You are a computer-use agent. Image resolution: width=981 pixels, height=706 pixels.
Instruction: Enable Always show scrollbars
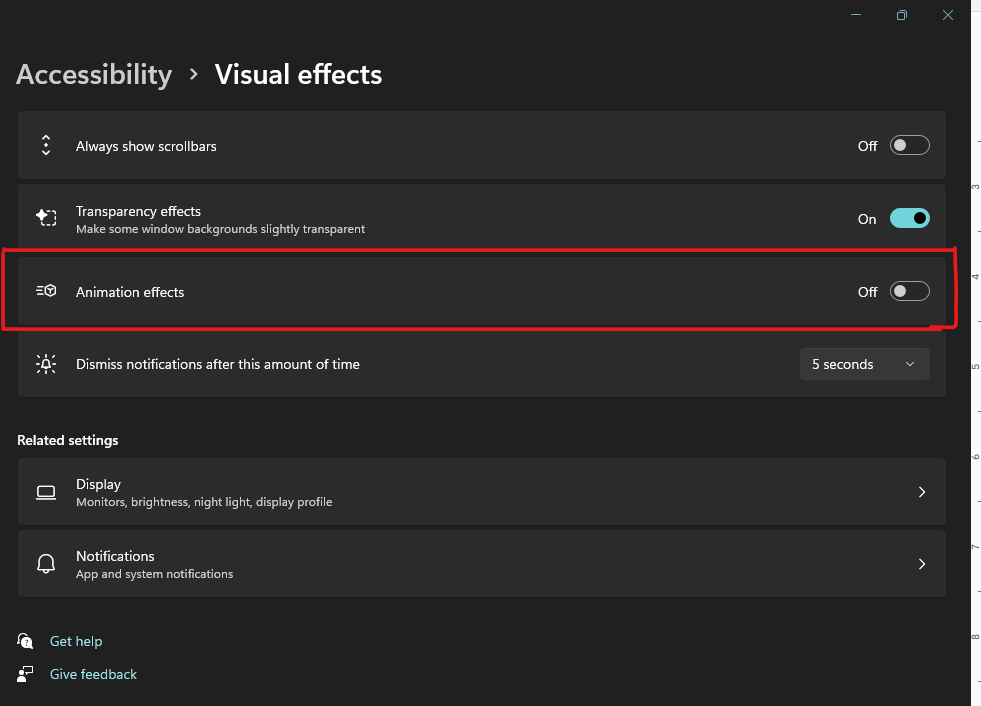pos(909,144)
